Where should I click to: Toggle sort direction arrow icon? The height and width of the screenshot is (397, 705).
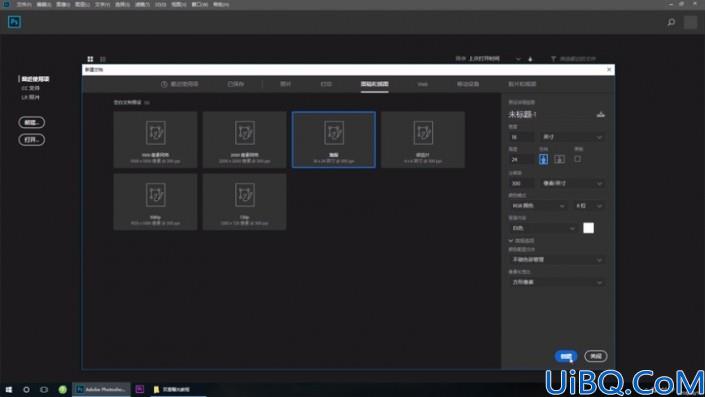(530, 59)
